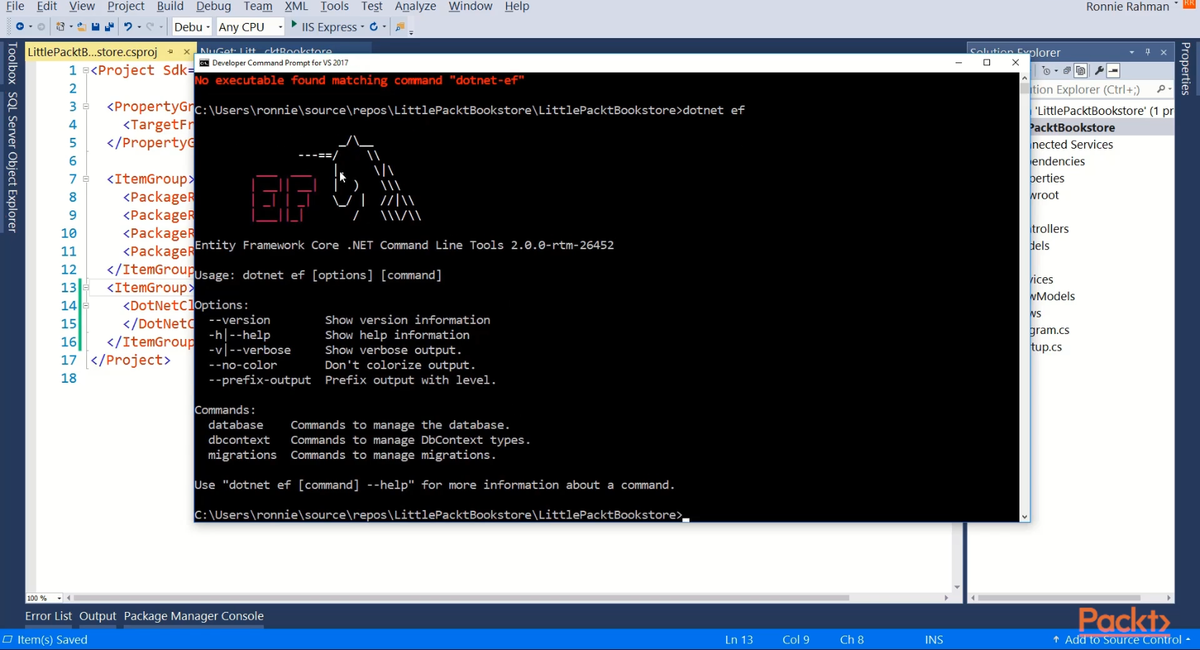Select Dependencies node in Solution Explorer
The width and height of the screenshot is (1200, 650).
1058,161
